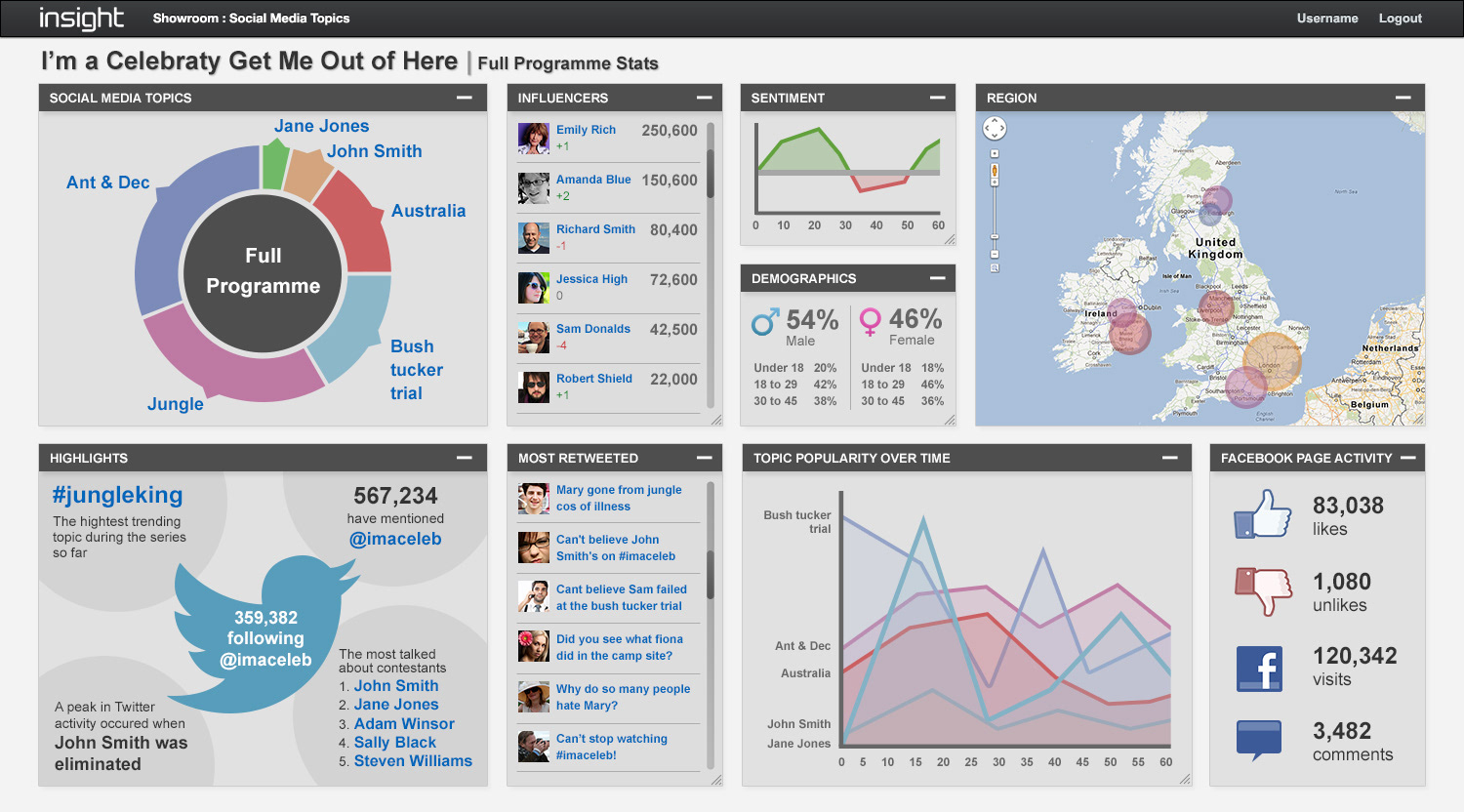Open tweet 'Cant believe Sam failed' bush tucker
Image resolution: width=1464 pixels, height=812 pixels.
click(x=621, y=597)
